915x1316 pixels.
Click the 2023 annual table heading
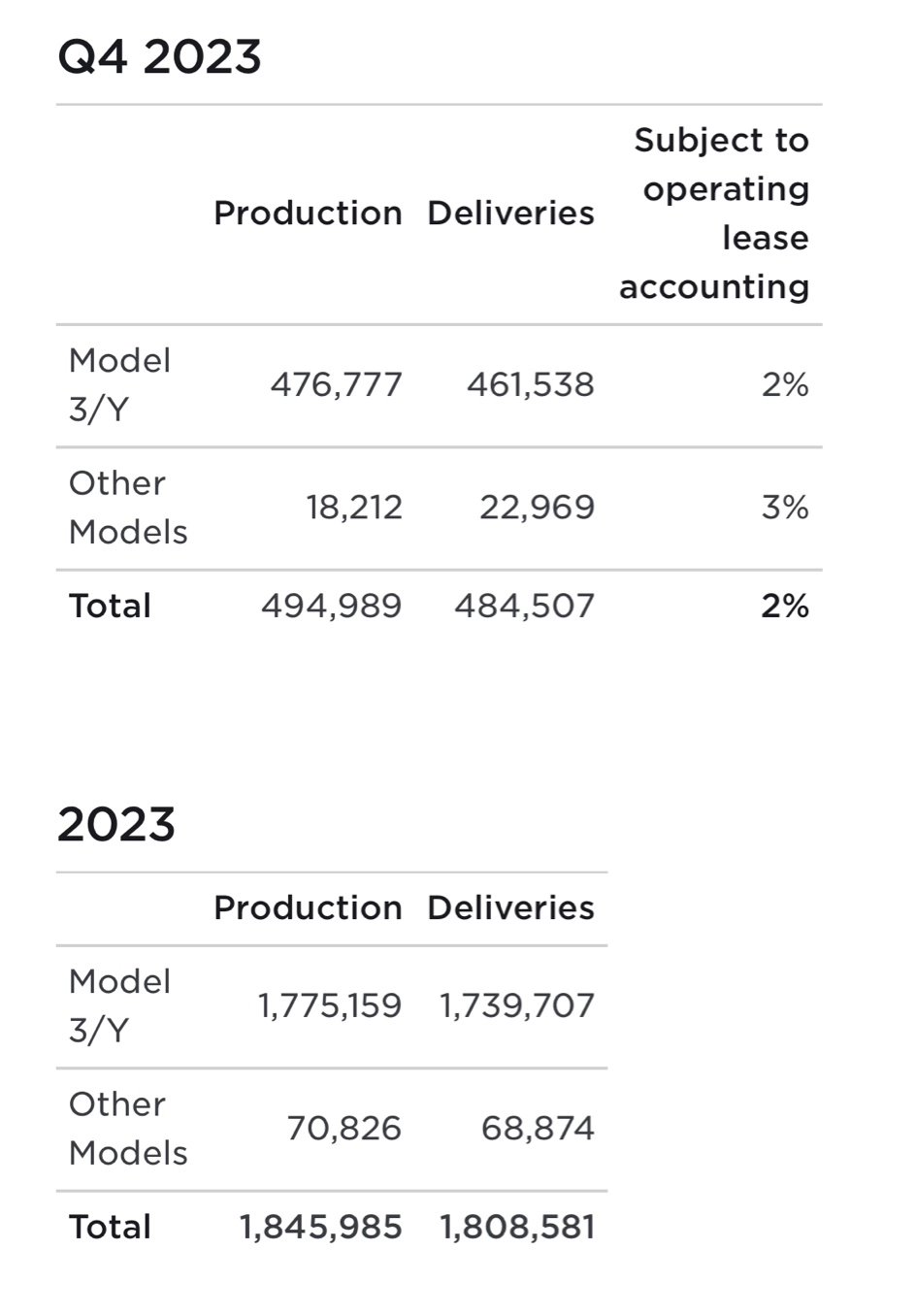click(116, 824)
